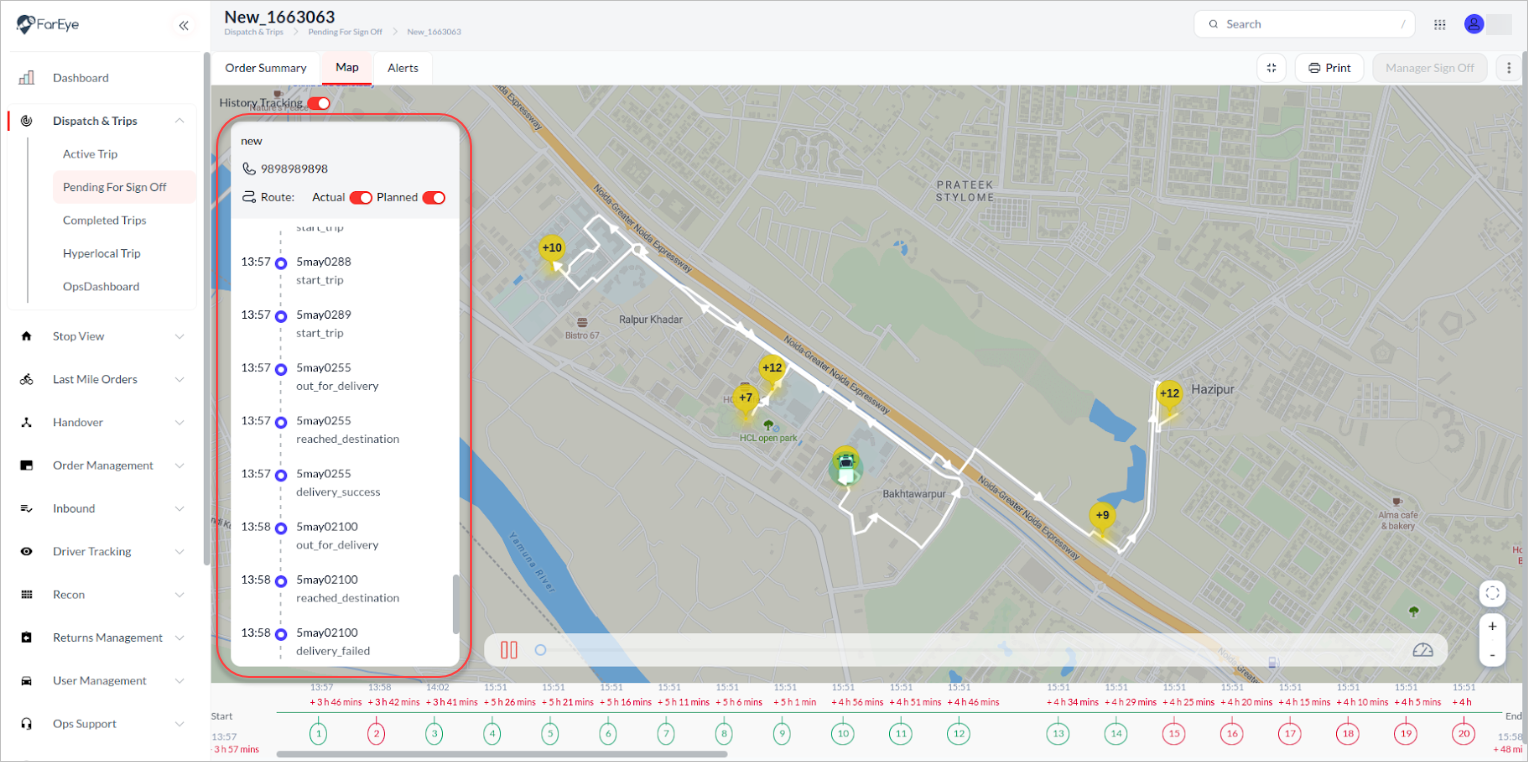The height and width of the screenshot is (762, 1528).
Task: Click the Manager Sign Off button
Action: tap(1430, 68)
